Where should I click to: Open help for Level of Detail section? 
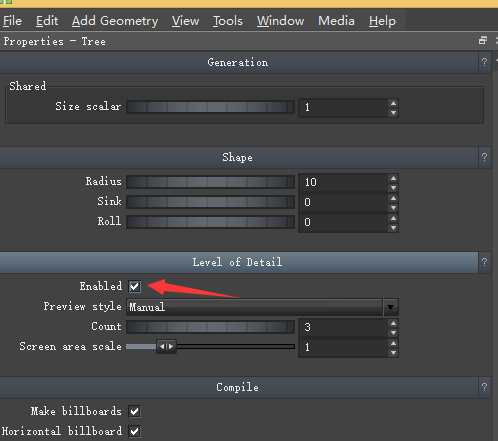pyautogui.click(x=484, y=262)
